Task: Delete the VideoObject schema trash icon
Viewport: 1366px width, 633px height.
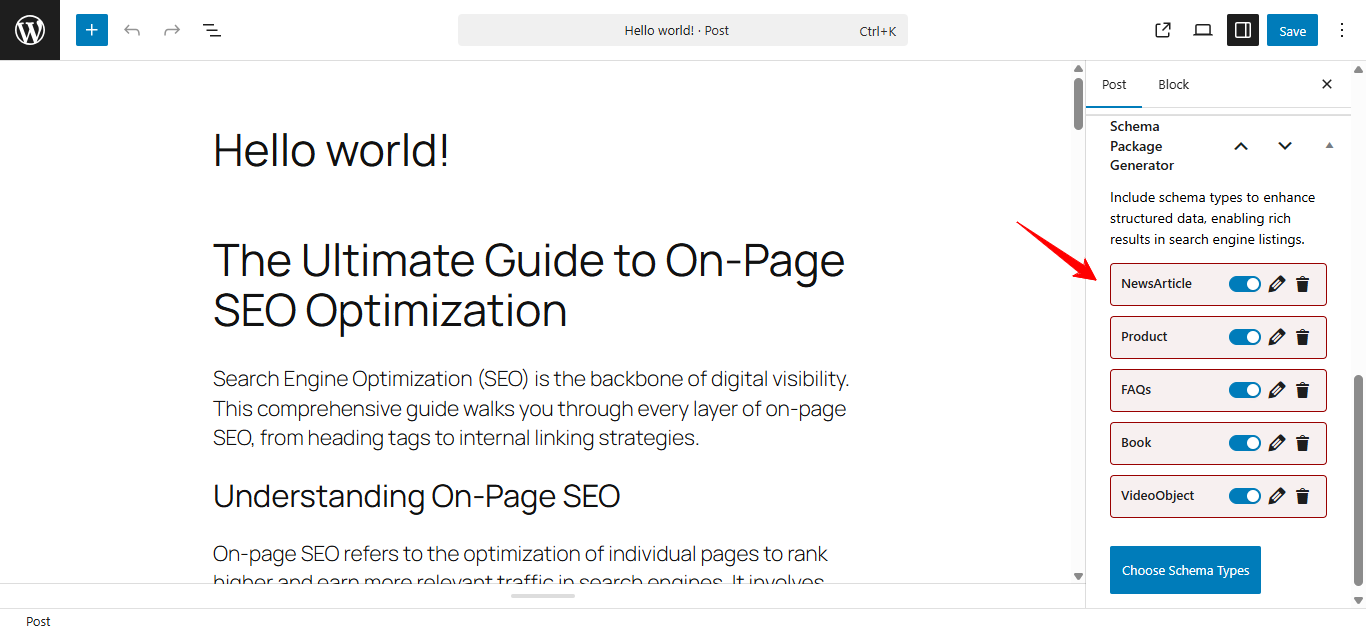Action: click(1302, 496)
